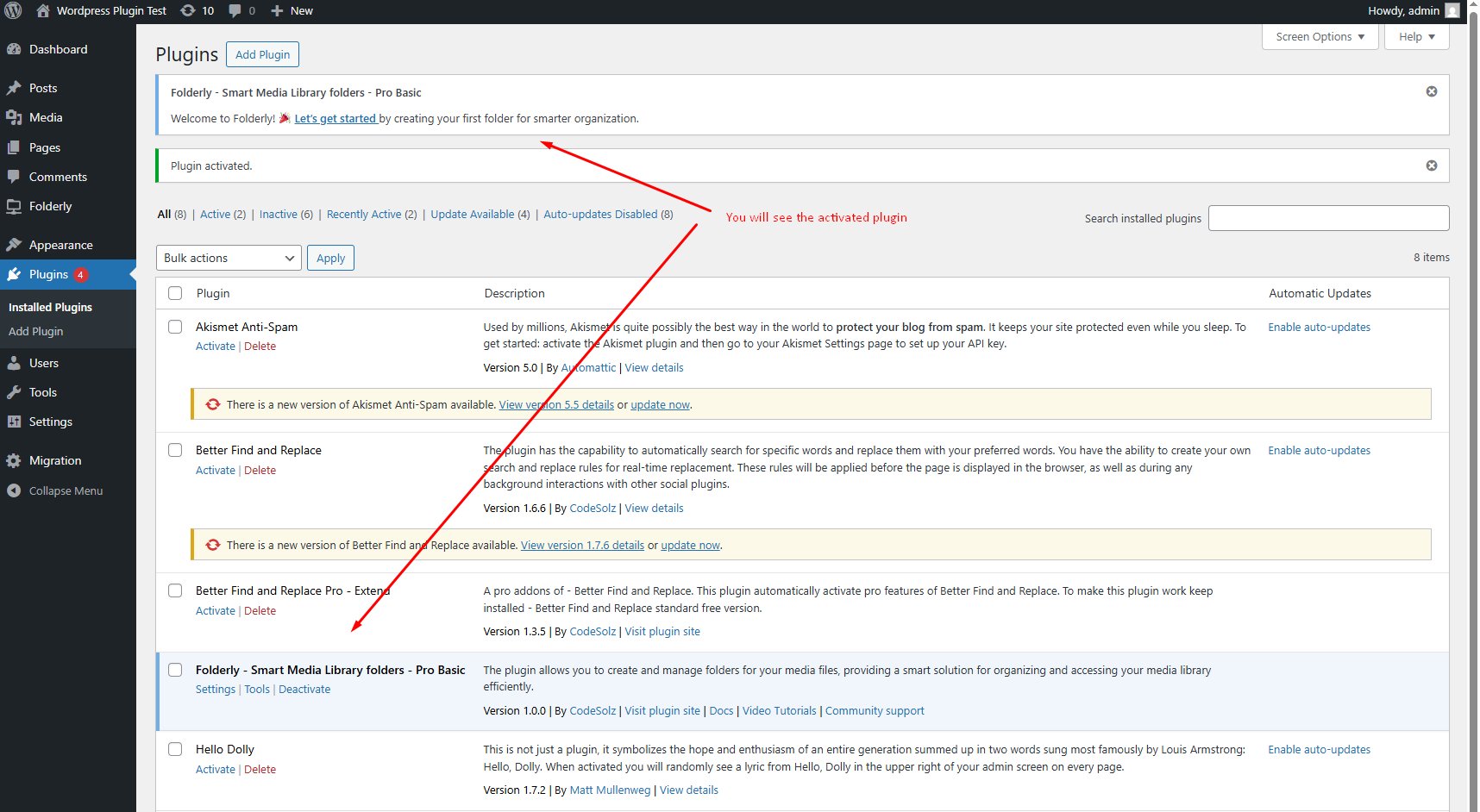Click the admin avatar in top right
This screenshot has height=812, width=1480.
pos(1452,10)
